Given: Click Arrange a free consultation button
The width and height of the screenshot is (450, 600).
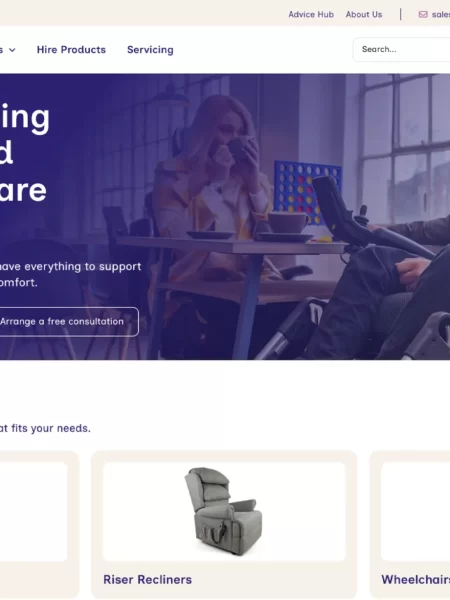Looking at the screenshot, I should (67, 321).
